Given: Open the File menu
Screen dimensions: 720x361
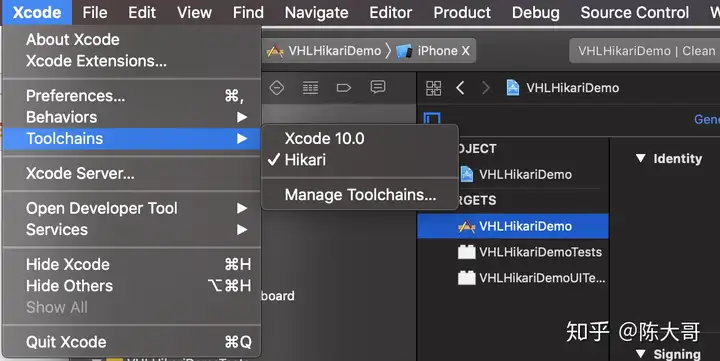Looking at the screenshot, I should [x=95, y=12].
